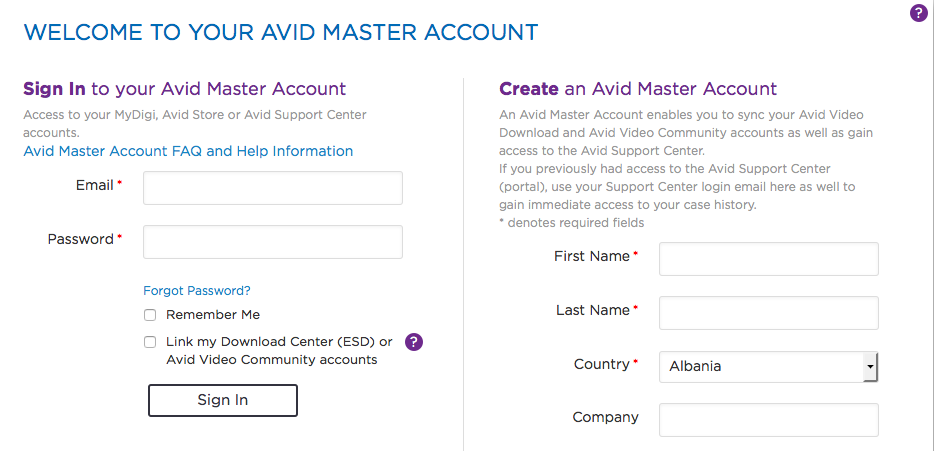Viewport: 934px width, 451px height.
Task: Focus the Email field in Sign In
Action: coord(272,188)
